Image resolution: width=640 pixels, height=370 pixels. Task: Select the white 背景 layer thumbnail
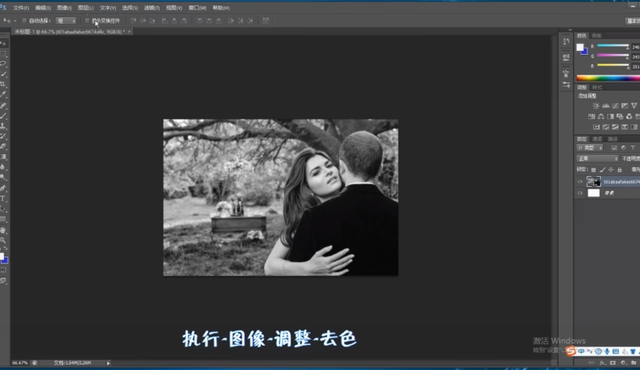click(593, 193)
